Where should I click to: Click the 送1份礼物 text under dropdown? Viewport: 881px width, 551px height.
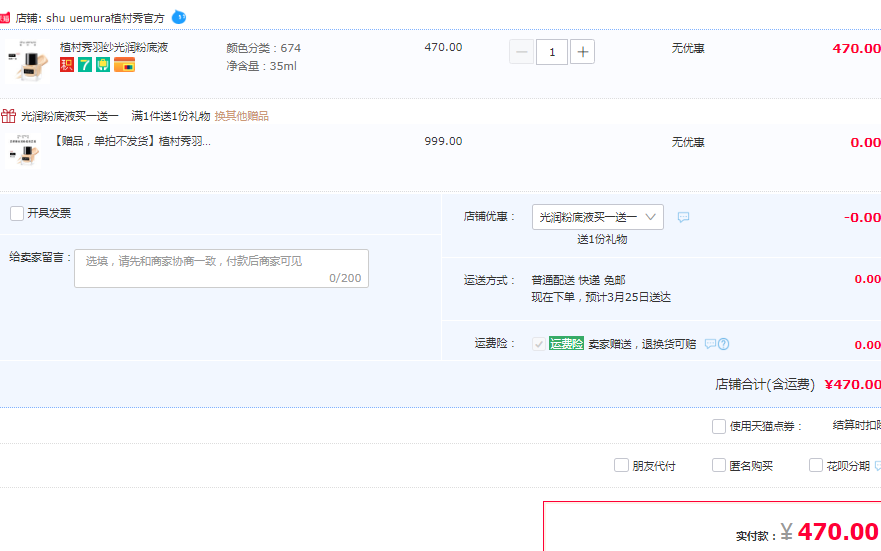(602, 239)
